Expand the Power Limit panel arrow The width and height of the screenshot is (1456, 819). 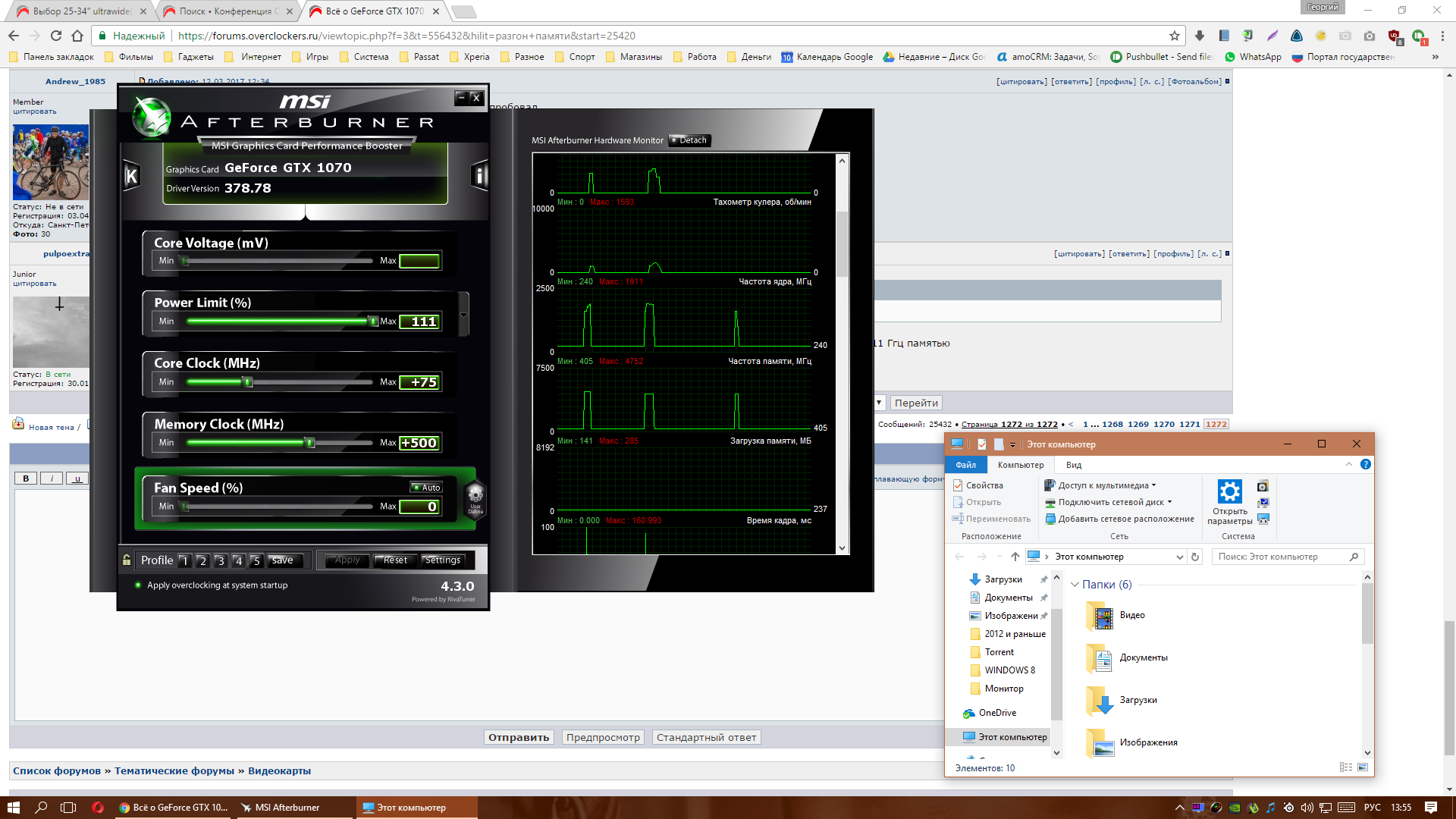pyautogui.click(x=463, y=315)
